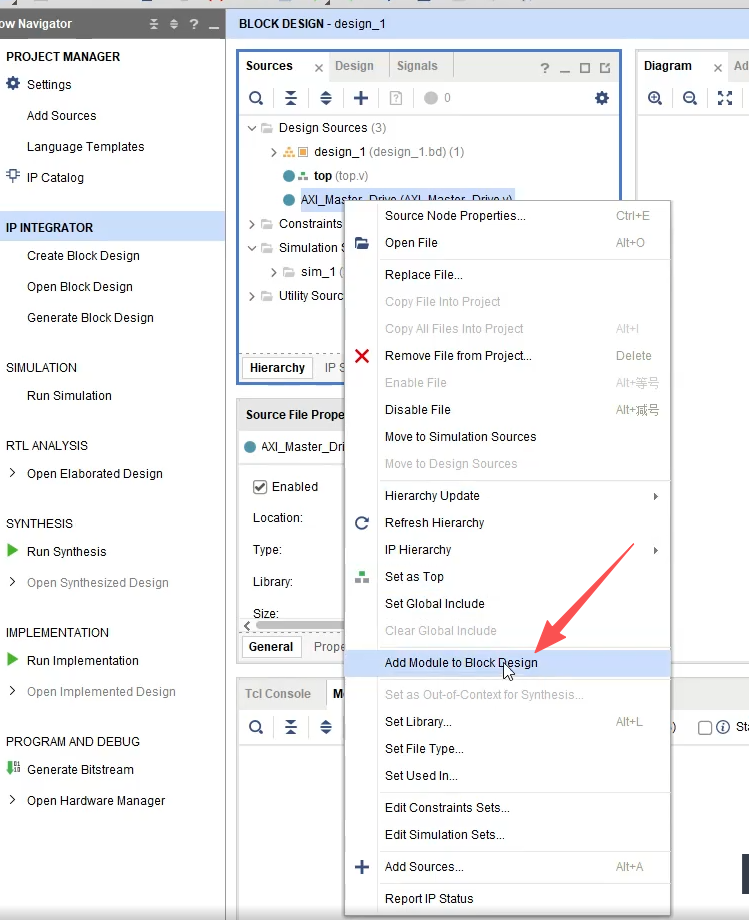
Task: Collapse Simulation Sources folder
Action: 252,248
